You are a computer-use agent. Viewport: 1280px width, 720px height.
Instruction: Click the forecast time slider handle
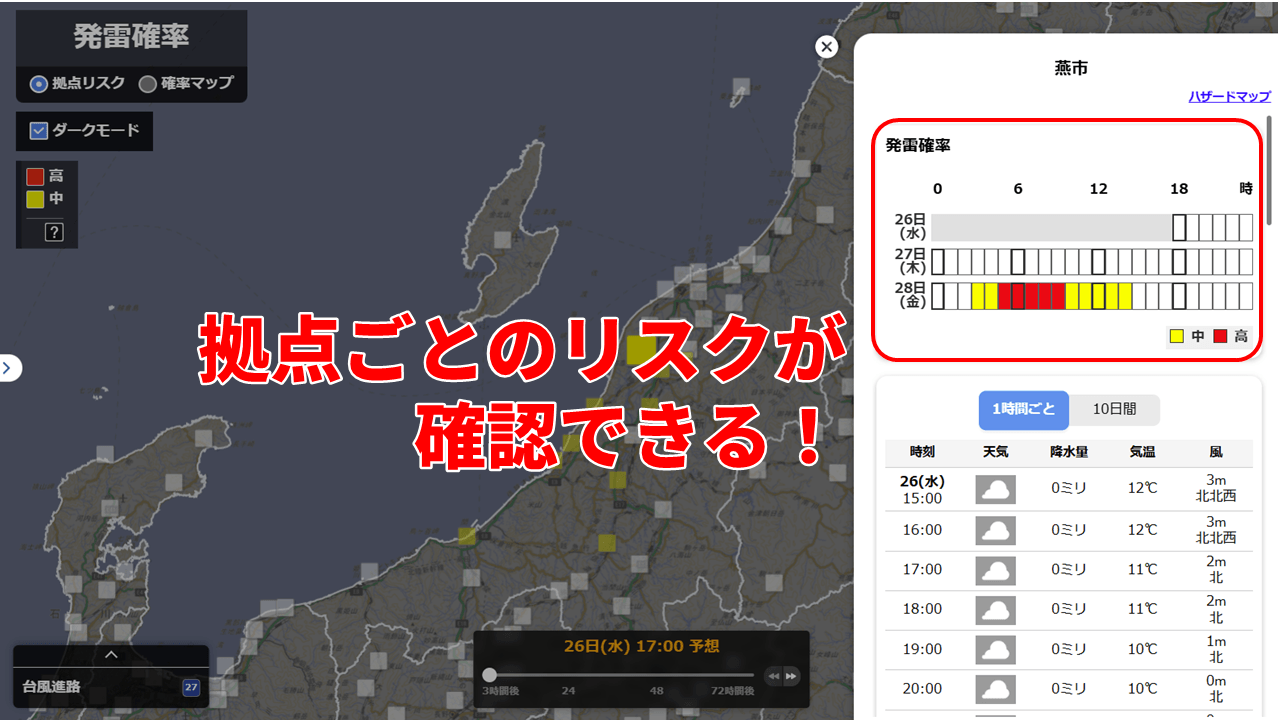pyautogui.click(x=489, y=675)
